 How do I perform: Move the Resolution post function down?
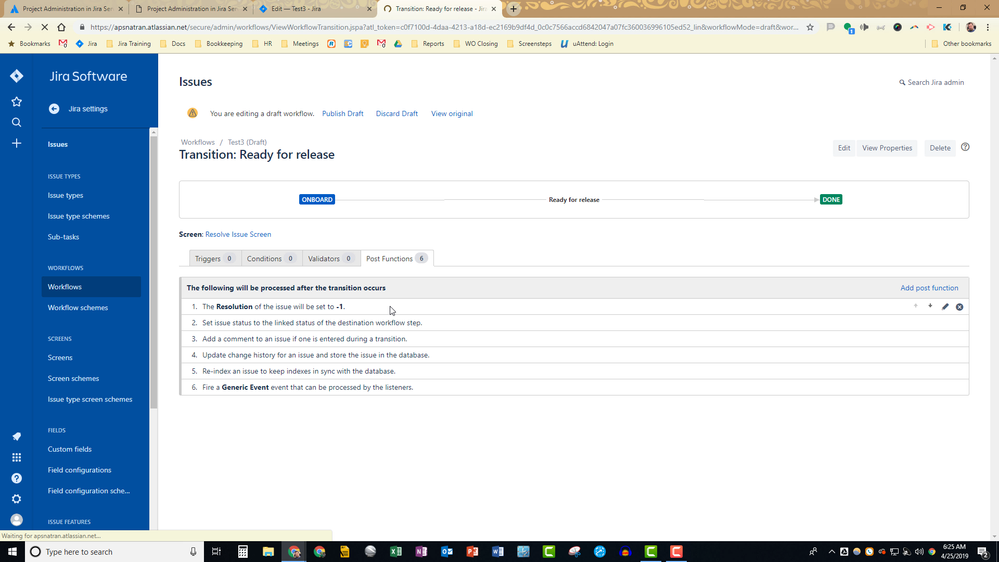(930, 306)
